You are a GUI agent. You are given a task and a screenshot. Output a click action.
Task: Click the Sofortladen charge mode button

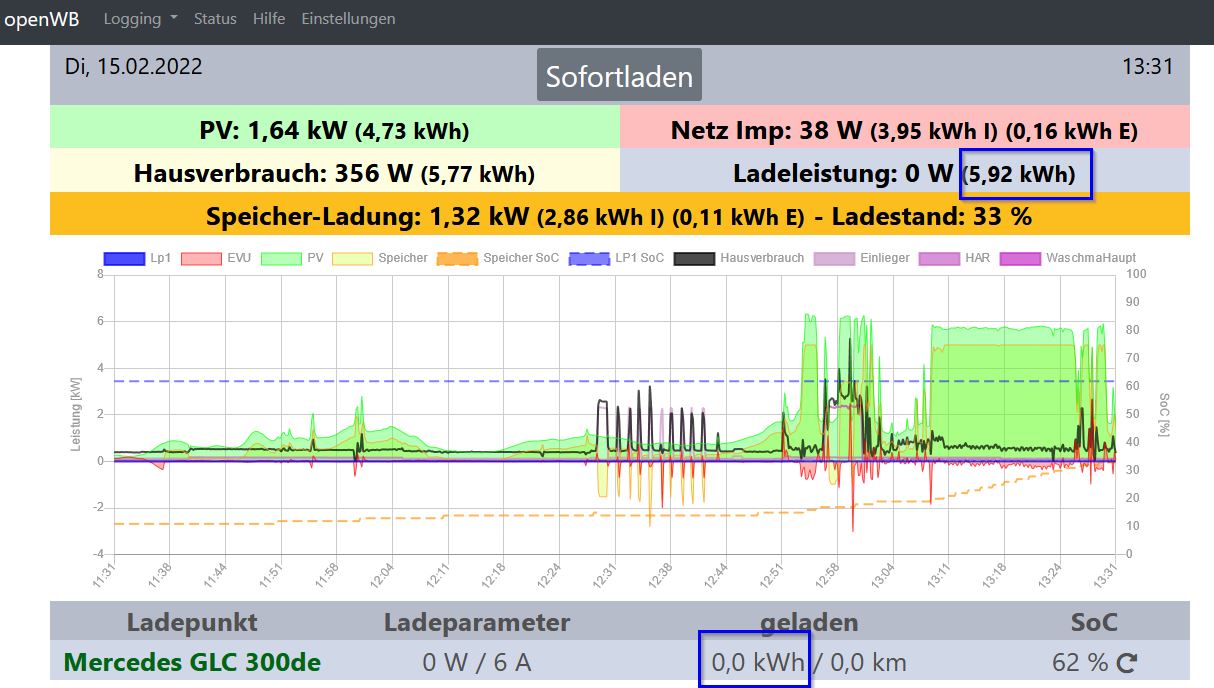click(x=619, y=76)
